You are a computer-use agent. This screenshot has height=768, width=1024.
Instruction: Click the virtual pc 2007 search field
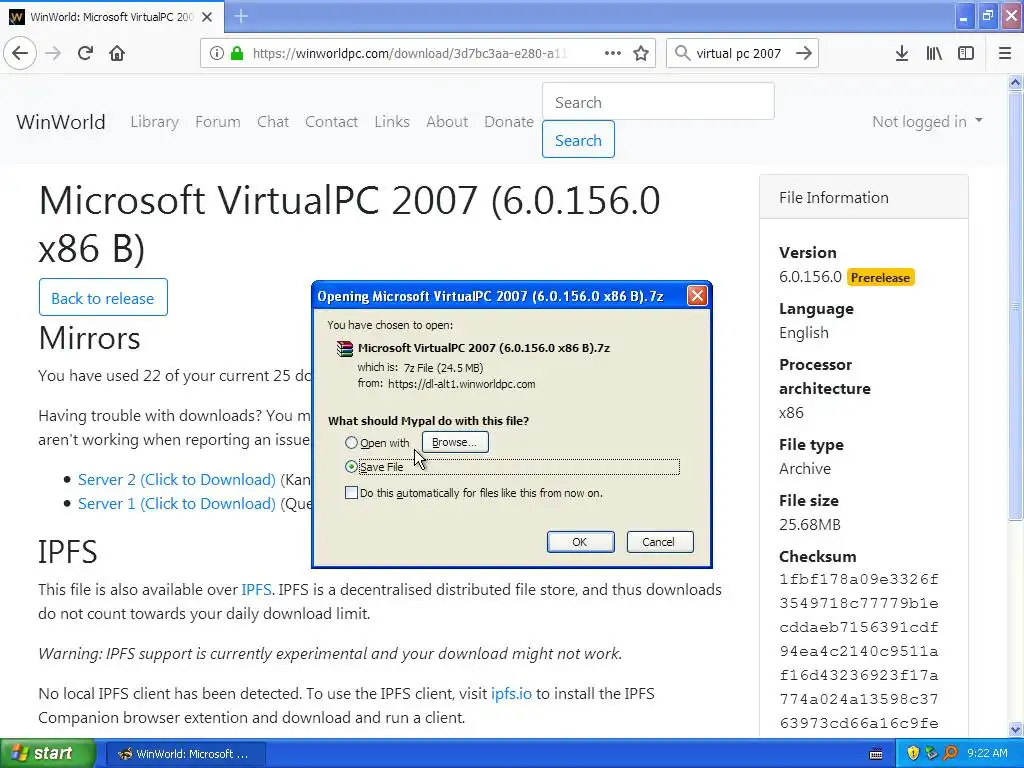[739, 53]
